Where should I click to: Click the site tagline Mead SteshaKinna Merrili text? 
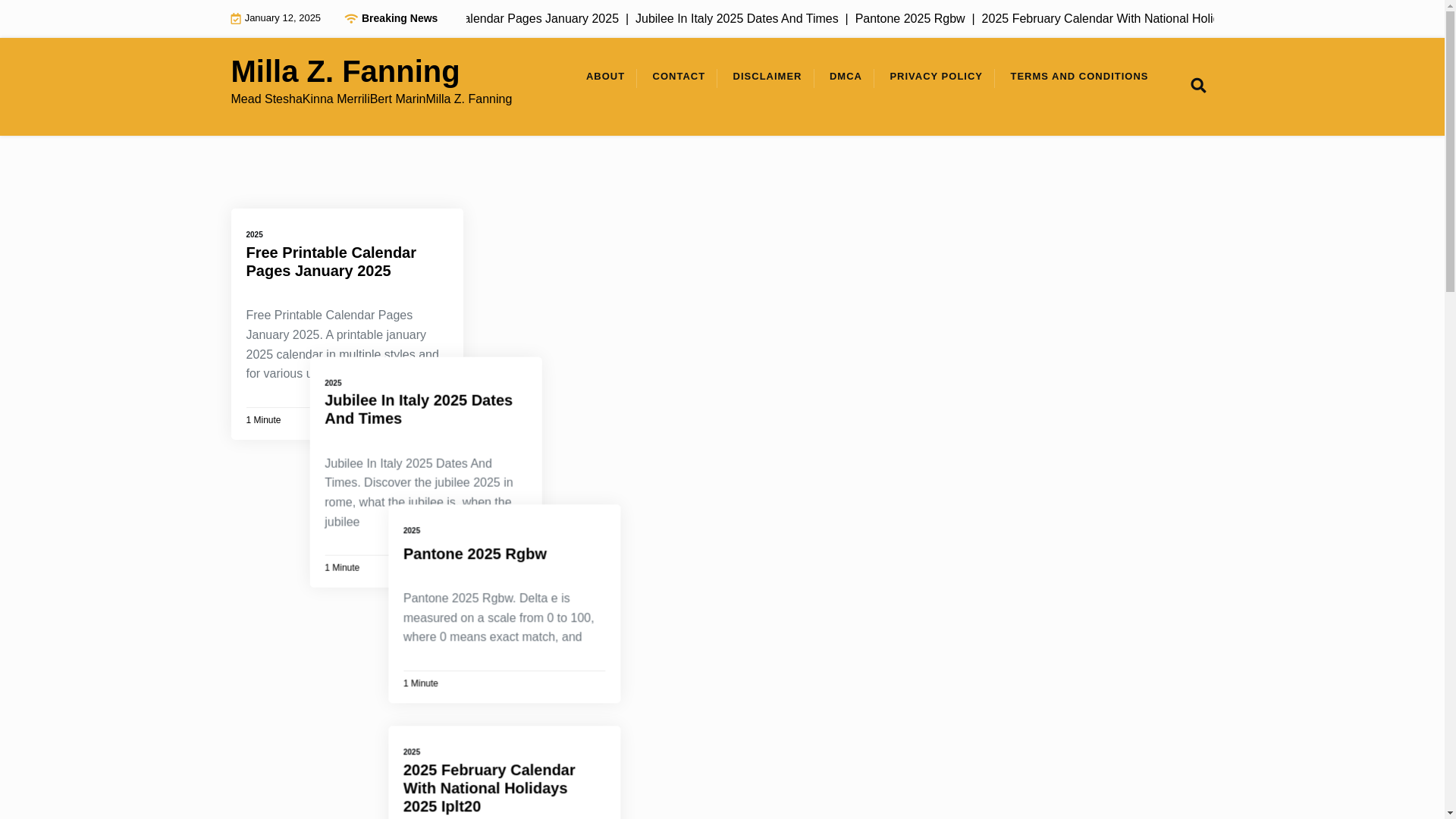pyautogui.click(x=371, y=99)
